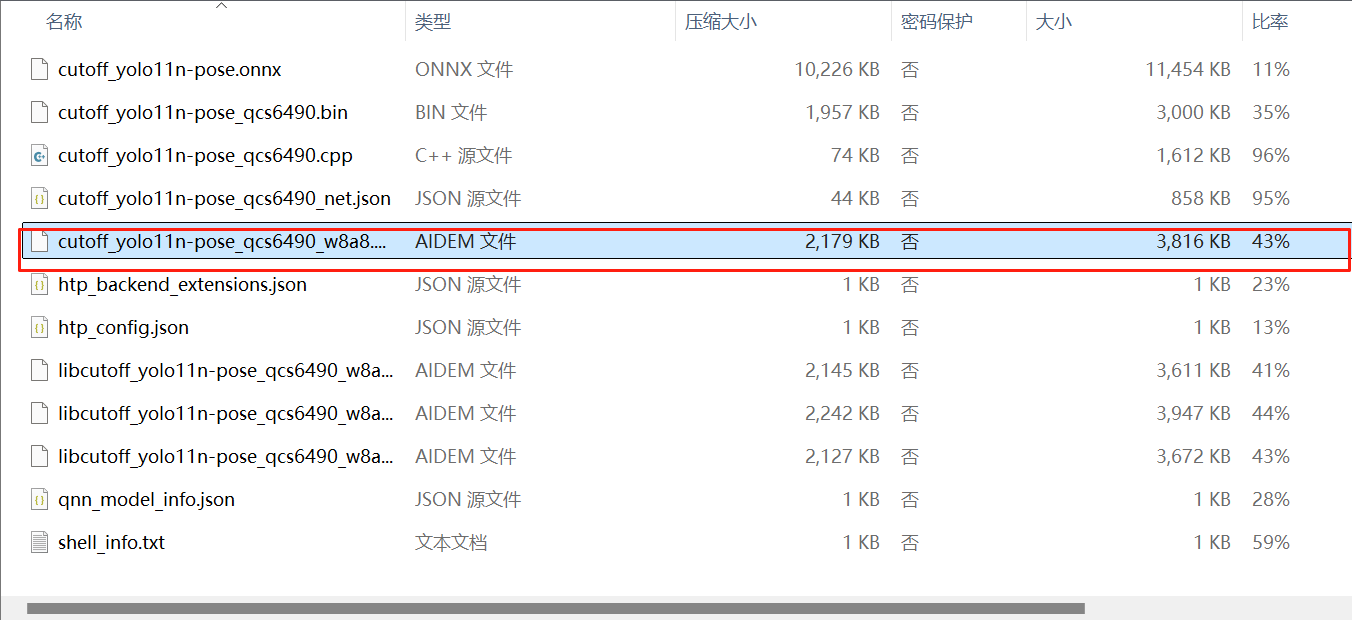1352x620 pixels.
Task: Click the type cell 'BIN 文件'
Action: click(451, 113)
